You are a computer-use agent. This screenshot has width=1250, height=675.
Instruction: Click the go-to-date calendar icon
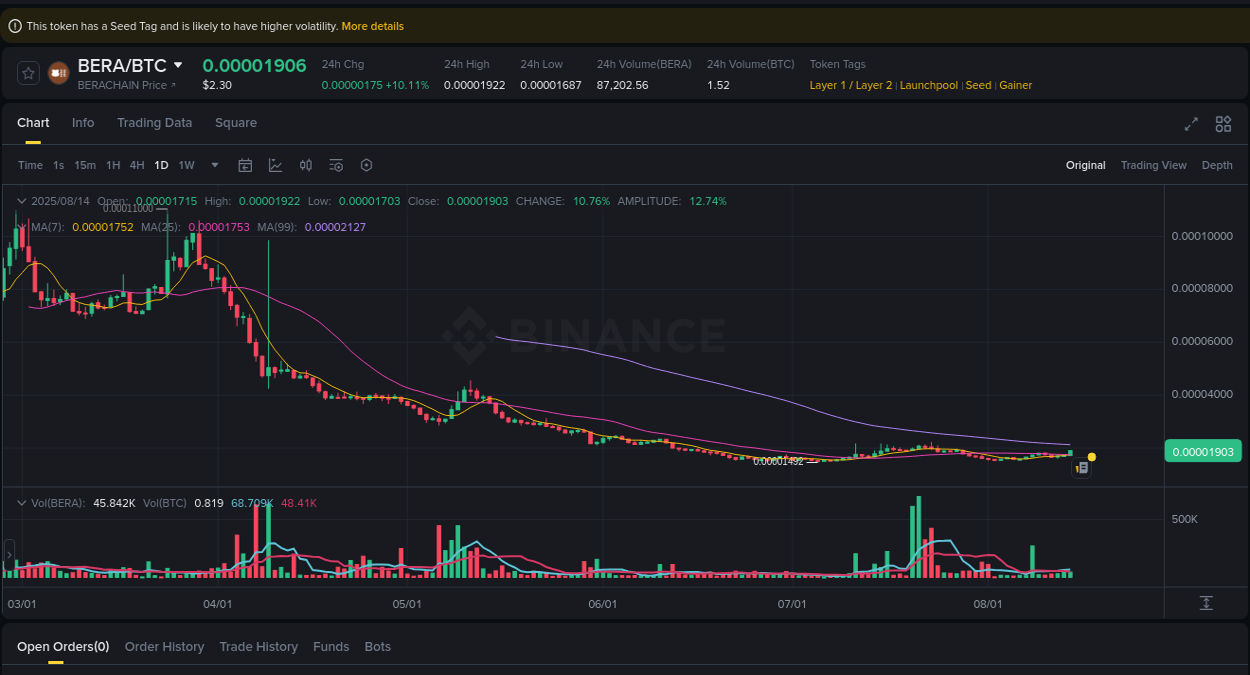[245, 165]
